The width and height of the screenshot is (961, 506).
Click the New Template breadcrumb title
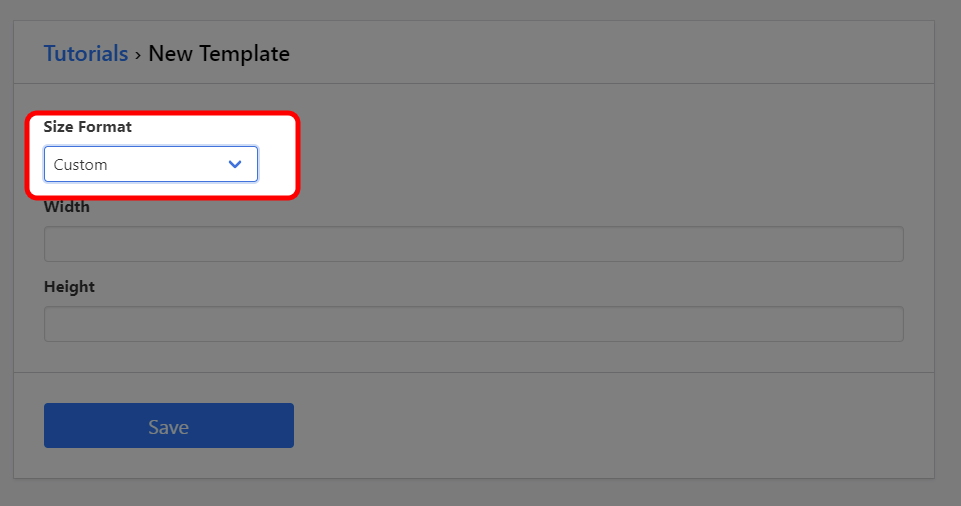(x=219, y=53)
